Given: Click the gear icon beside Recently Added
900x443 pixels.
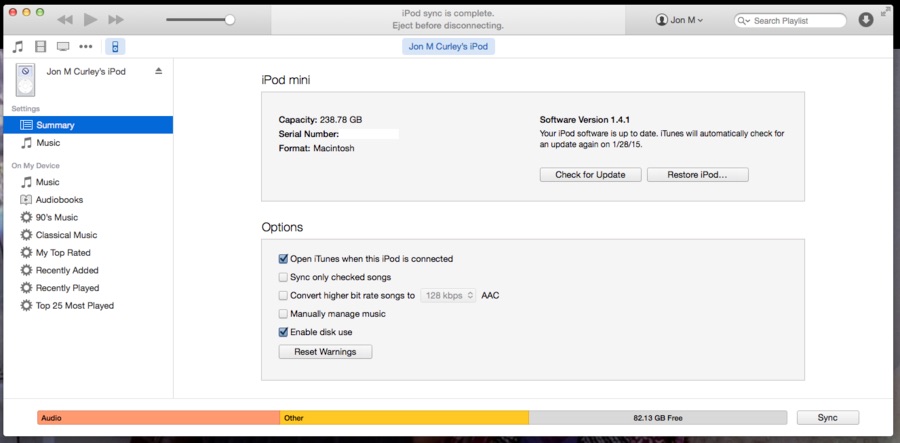Looking at the screenshot, I should 26,270.
